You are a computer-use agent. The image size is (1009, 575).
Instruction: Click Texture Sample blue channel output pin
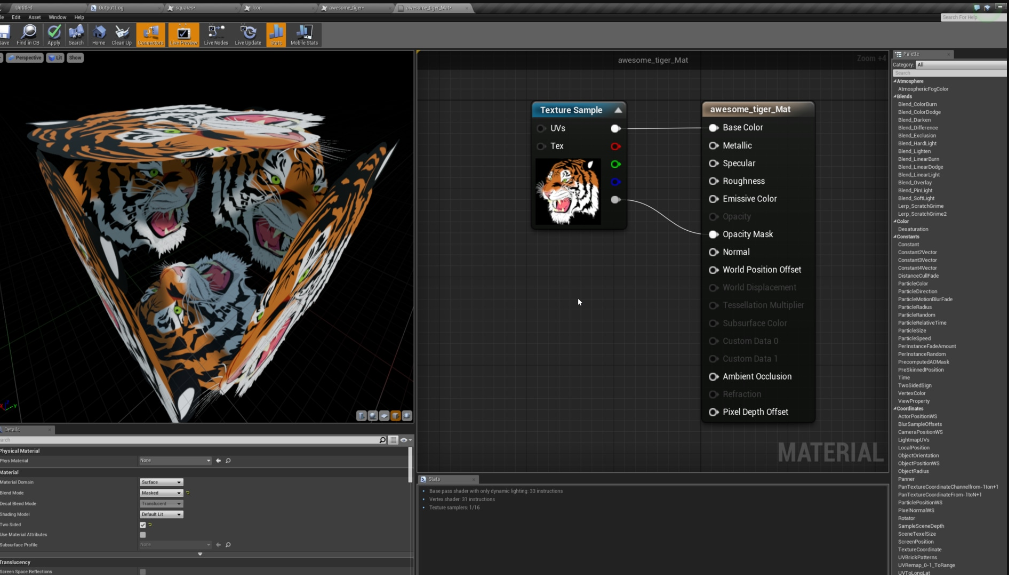615,182
